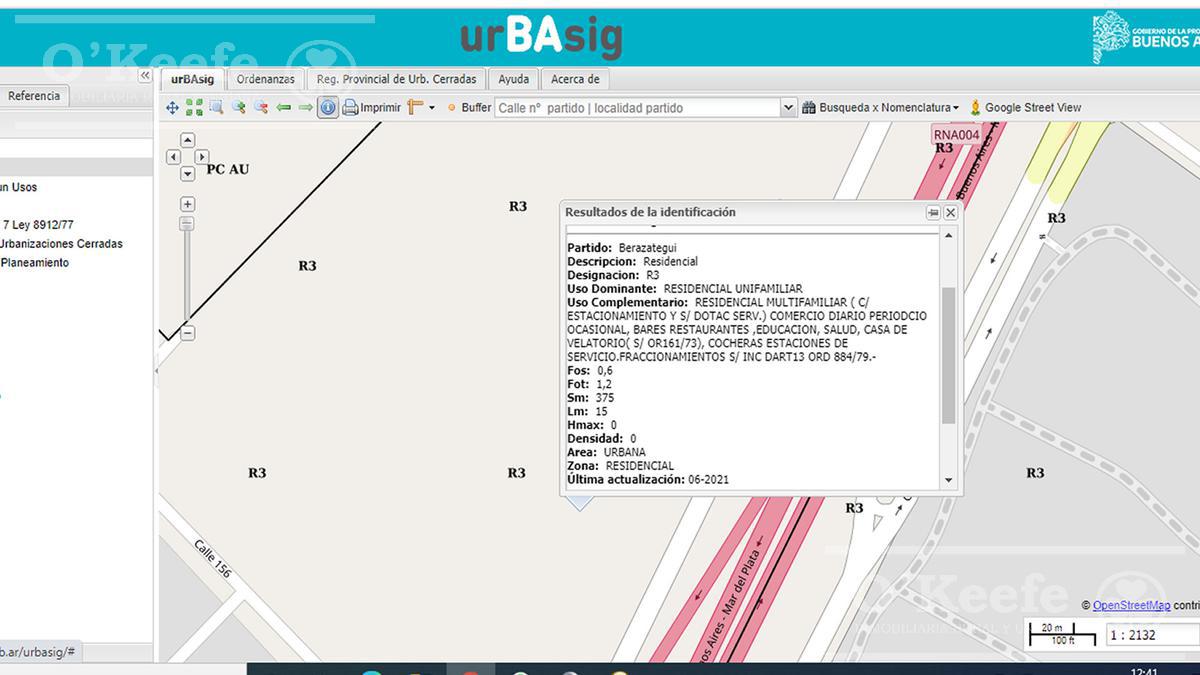Click the Imprimir print button

pyautogui.click(x=371, y=107)
